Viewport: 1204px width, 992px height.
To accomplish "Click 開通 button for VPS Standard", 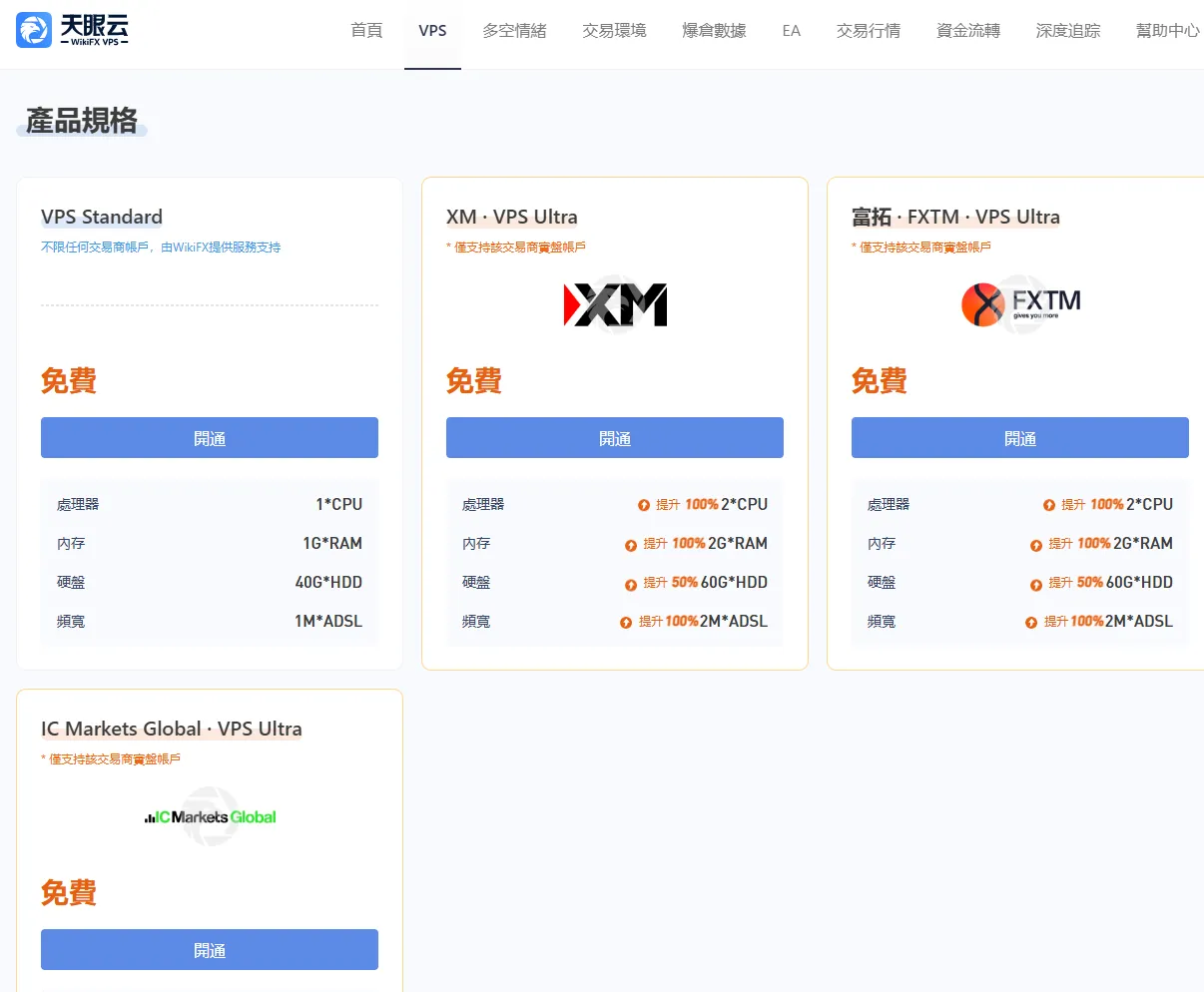I will click(x=210, y=438).
